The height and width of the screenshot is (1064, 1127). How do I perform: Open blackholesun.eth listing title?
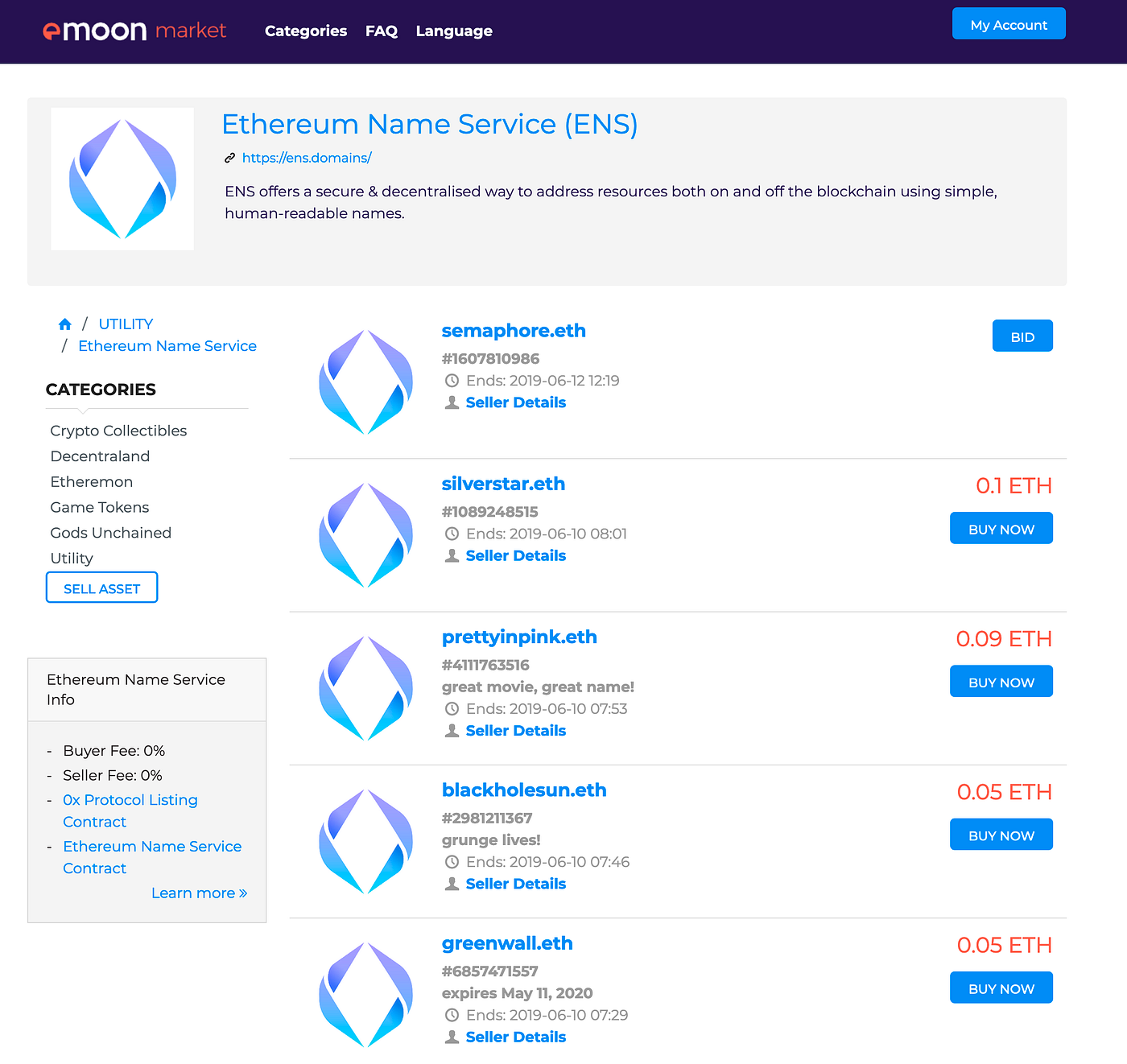pyautogui.click(x=524, y=790)
